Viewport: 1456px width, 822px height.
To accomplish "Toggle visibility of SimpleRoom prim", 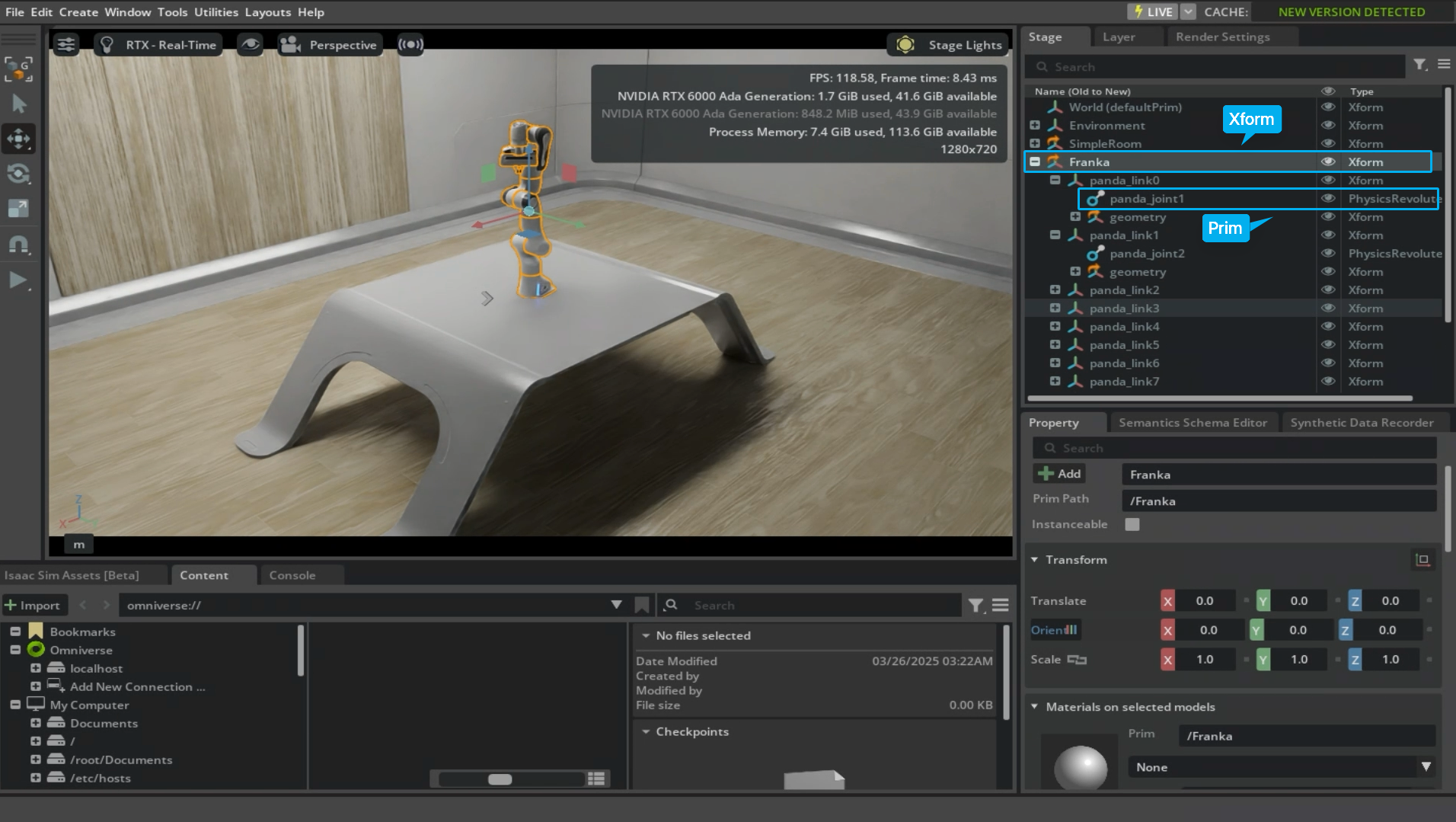I will tap(1328, 143).
